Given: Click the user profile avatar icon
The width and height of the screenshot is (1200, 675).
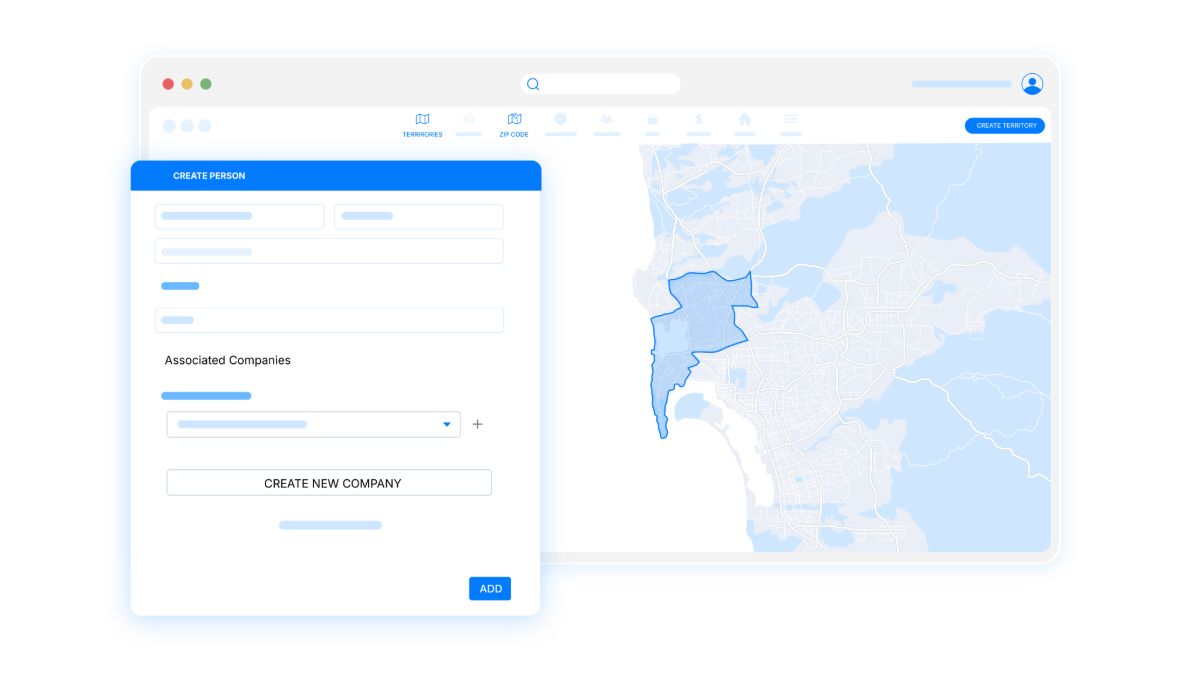Looking at the screenshot, I should point(1032,84).
